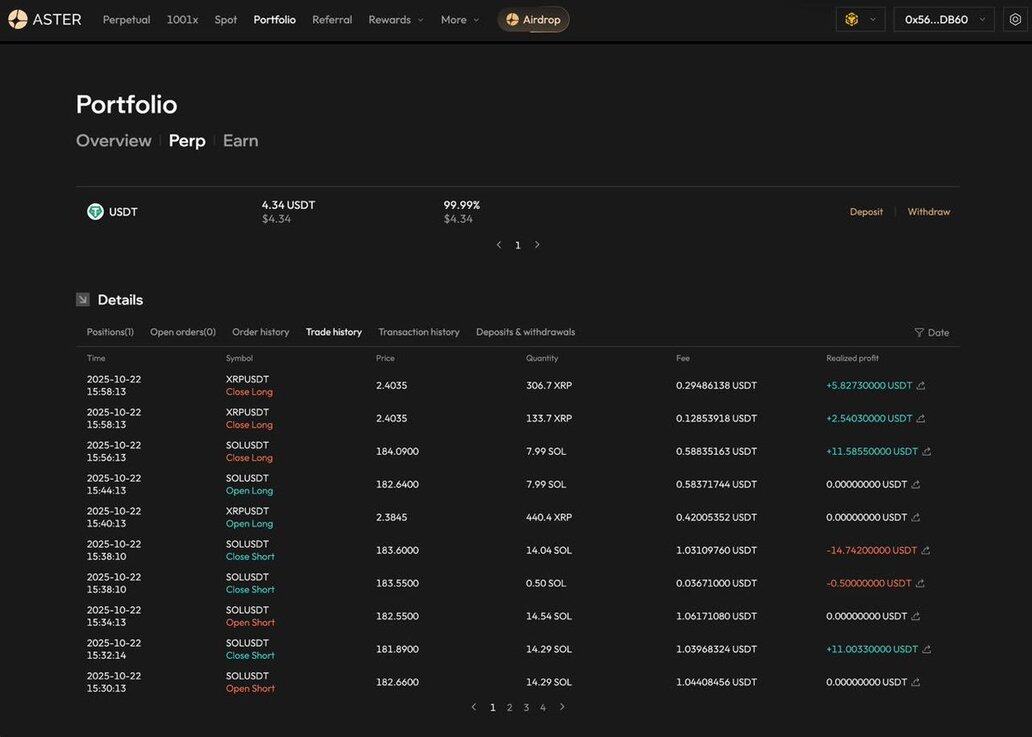Image resolution: width=1032 pixels, height=737 pixels.
Task: Open the Date filter
Action: point(931,333)
